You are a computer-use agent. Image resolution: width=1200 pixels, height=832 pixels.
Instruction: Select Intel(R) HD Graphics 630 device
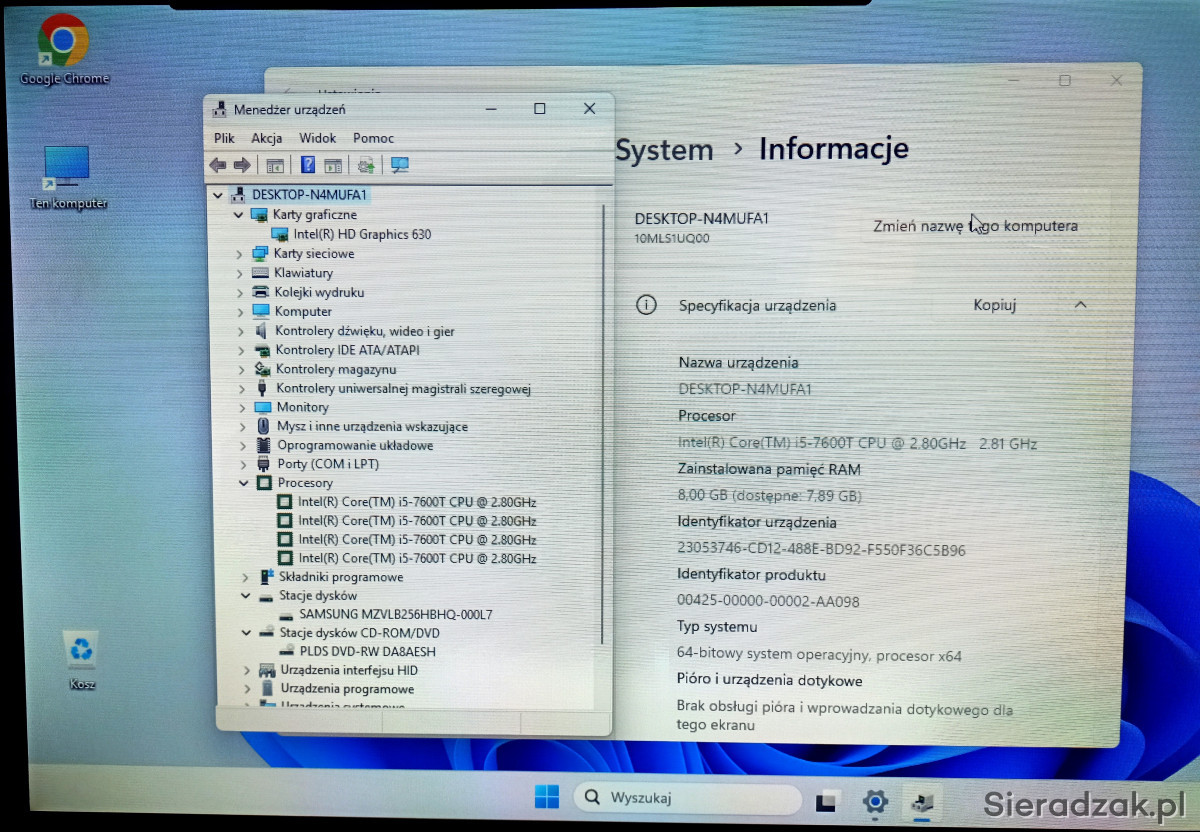(x=362, y=234)
